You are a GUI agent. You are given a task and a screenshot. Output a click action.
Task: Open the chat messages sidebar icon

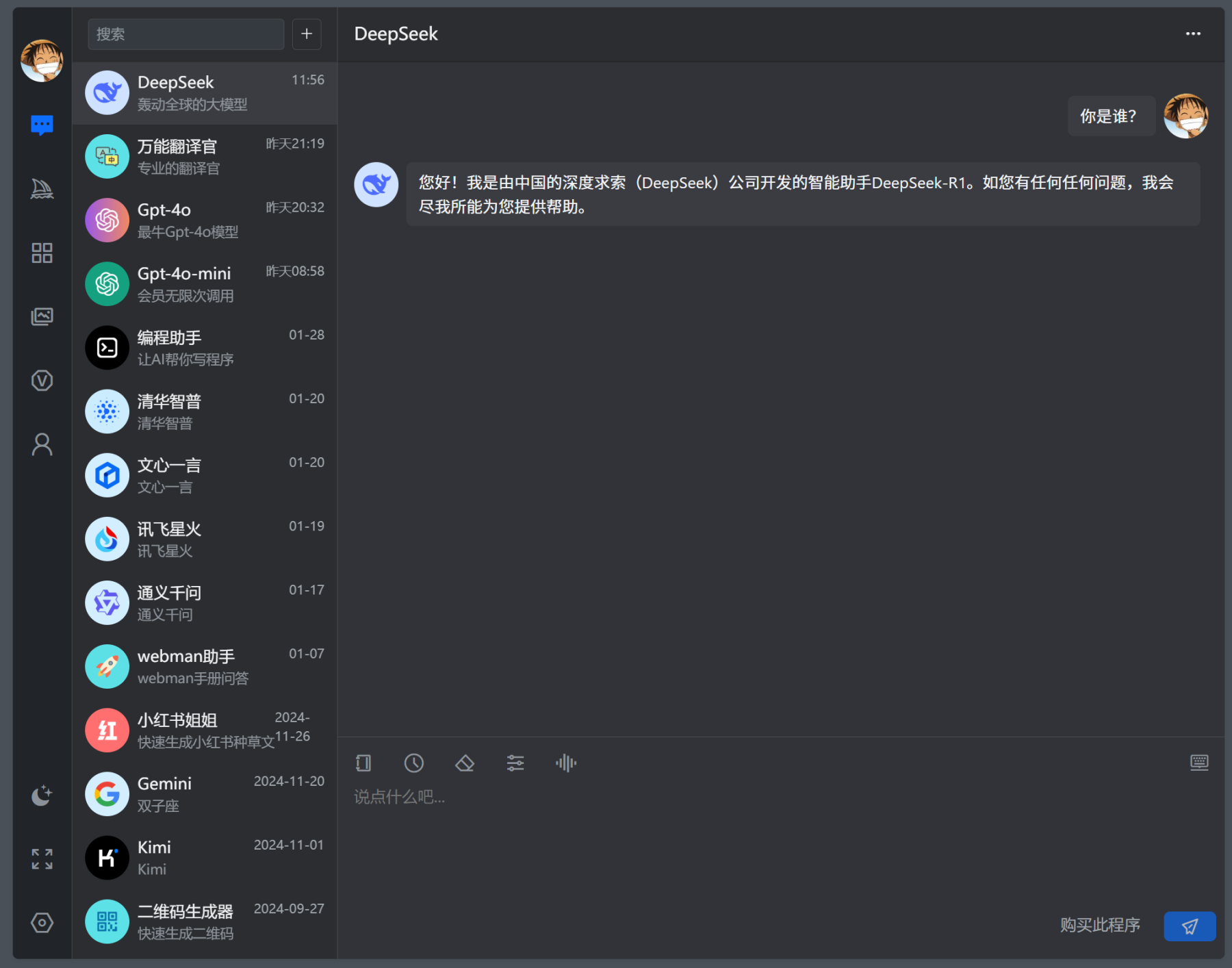(x=42, y=125)
